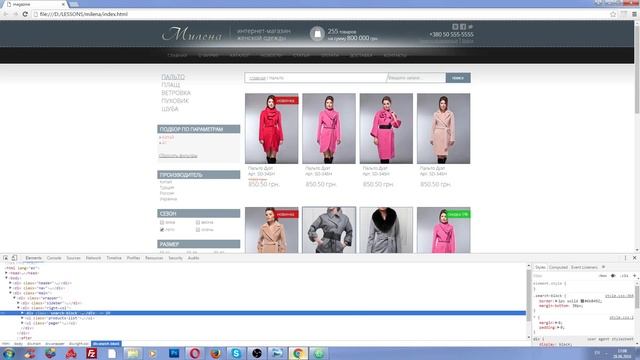Viewport: 640px width, 360px height.
Task: Click the browser reload button
Action: point(25,14)
